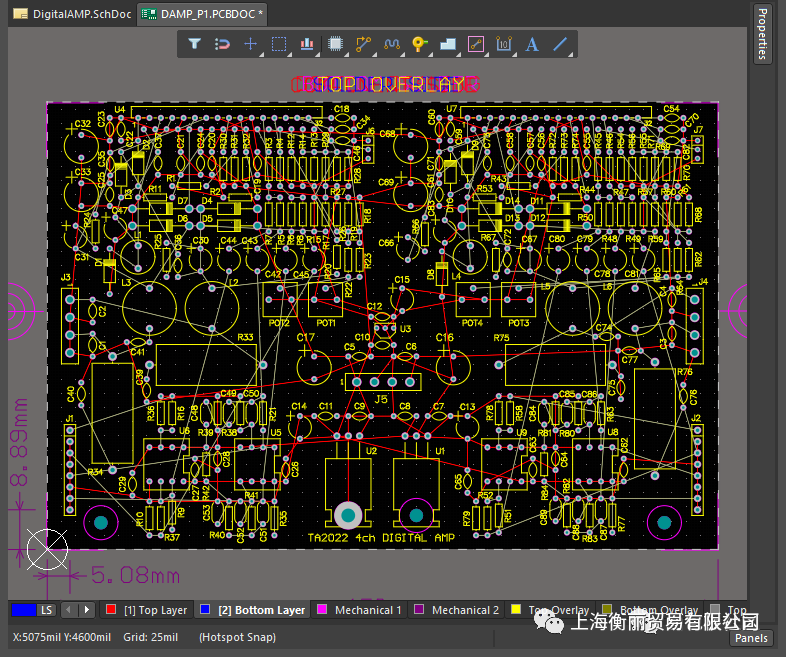Select the R33 resistor footprint outline

(206, 365)
